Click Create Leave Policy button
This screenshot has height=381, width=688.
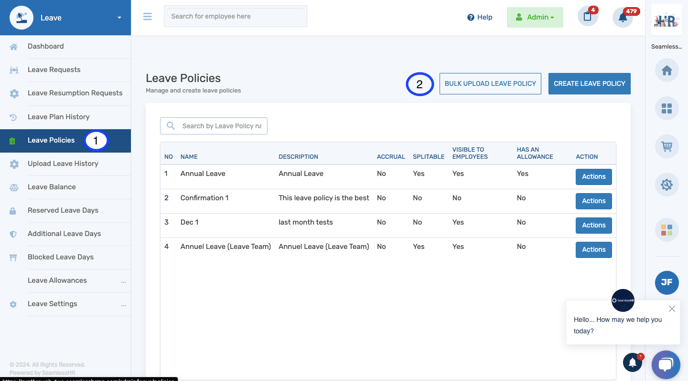tap(589, 83)
